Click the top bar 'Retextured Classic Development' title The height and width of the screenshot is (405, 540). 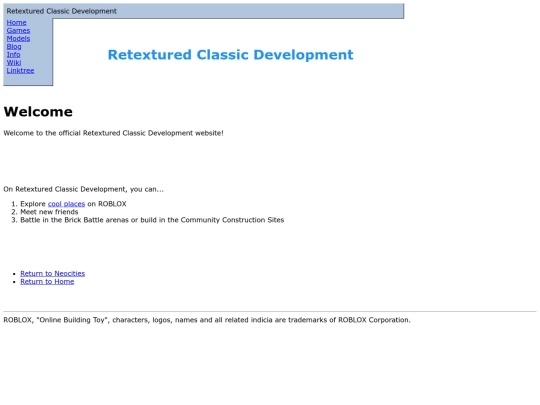[x=61, y=11]
